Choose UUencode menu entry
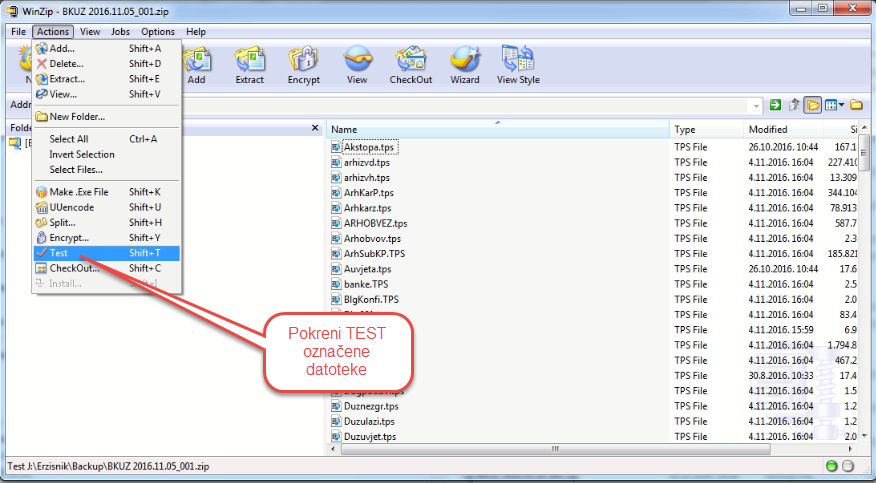876x483 pixels. 106,207
